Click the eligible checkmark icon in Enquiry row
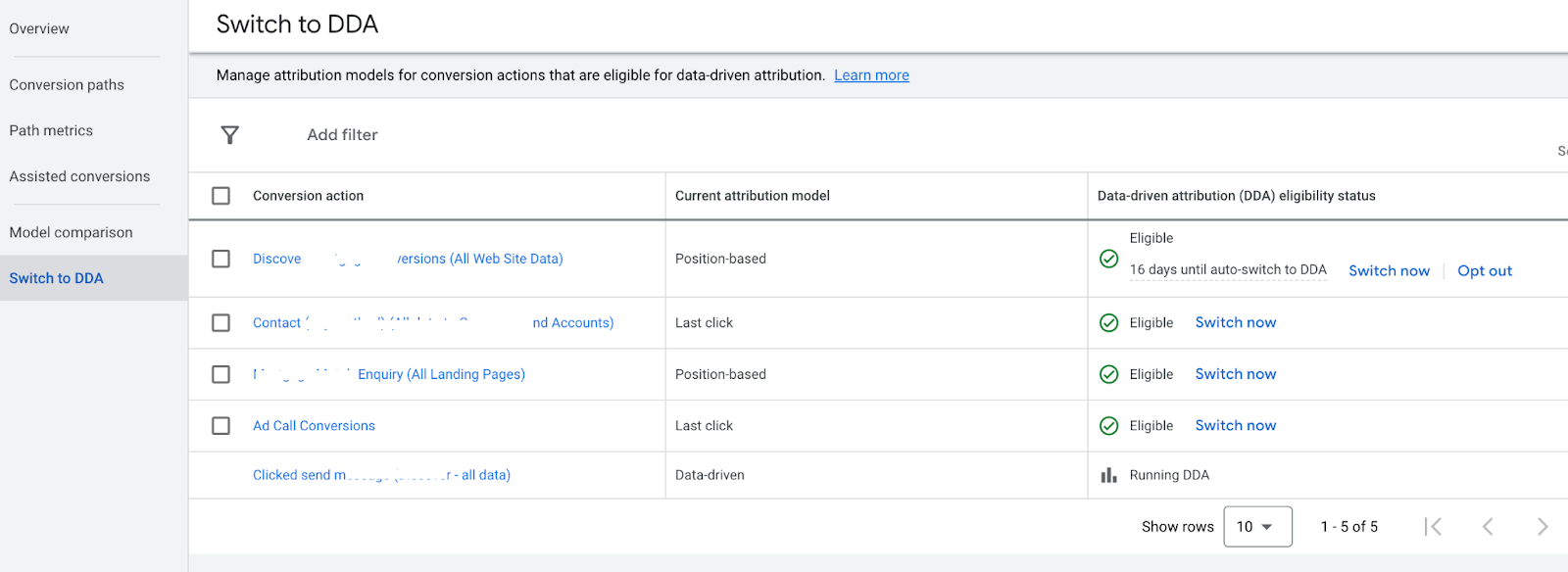The width and height of the screenshot is (1568, 572). (x=1108, y=374)
